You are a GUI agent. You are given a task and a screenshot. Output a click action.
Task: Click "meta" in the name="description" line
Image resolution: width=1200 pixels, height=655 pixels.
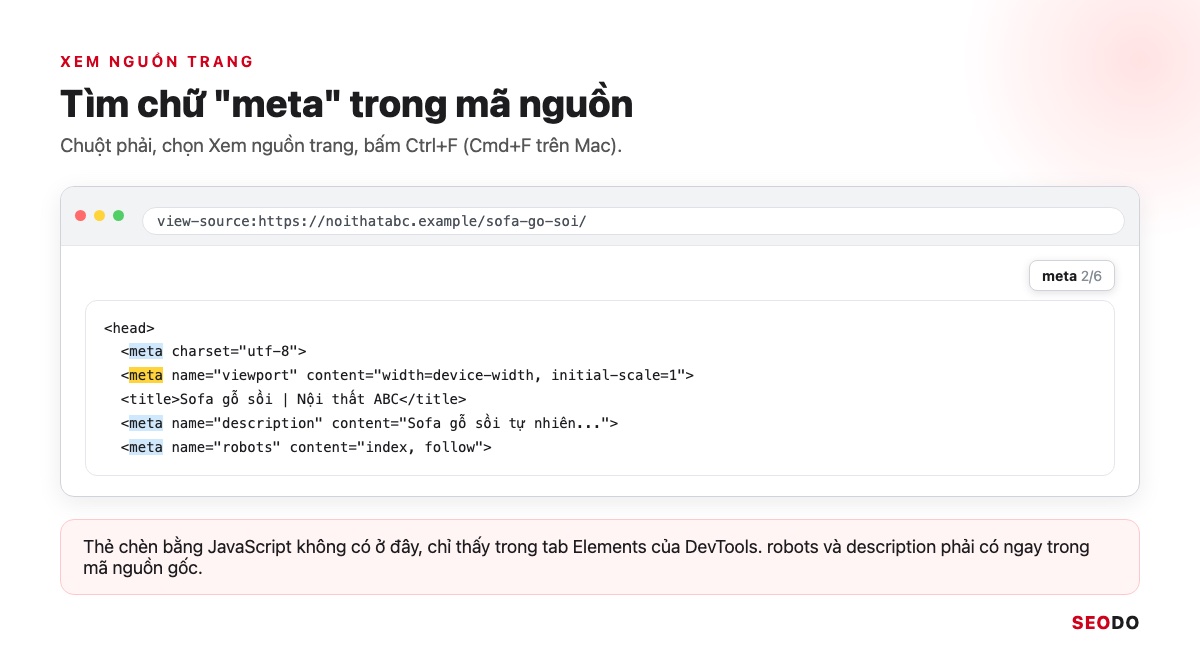click(146, 423)
